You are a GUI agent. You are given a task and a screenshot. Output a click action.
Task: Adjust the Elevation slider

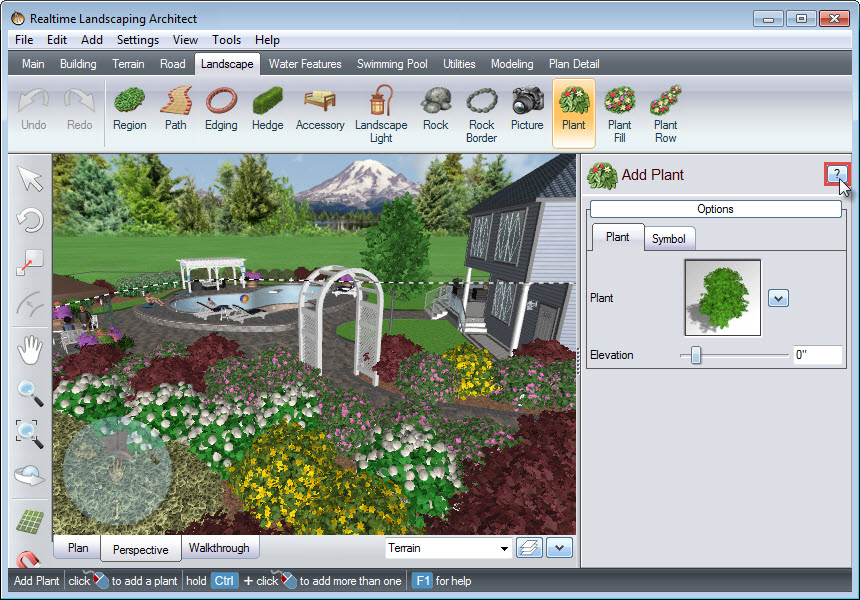[x=697, y=355]
